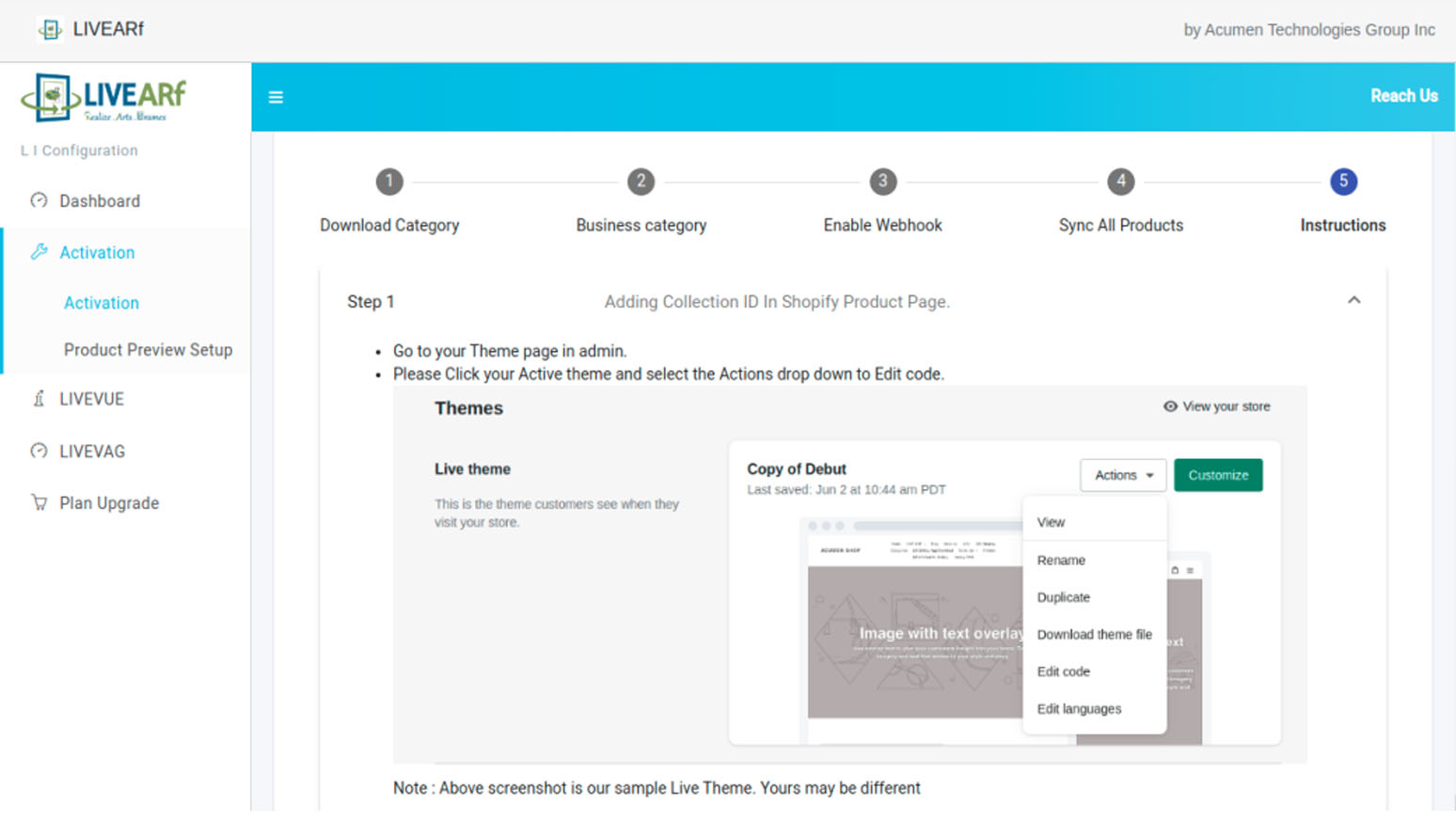
Task: Click View your store link
Action: point(1226,406)
